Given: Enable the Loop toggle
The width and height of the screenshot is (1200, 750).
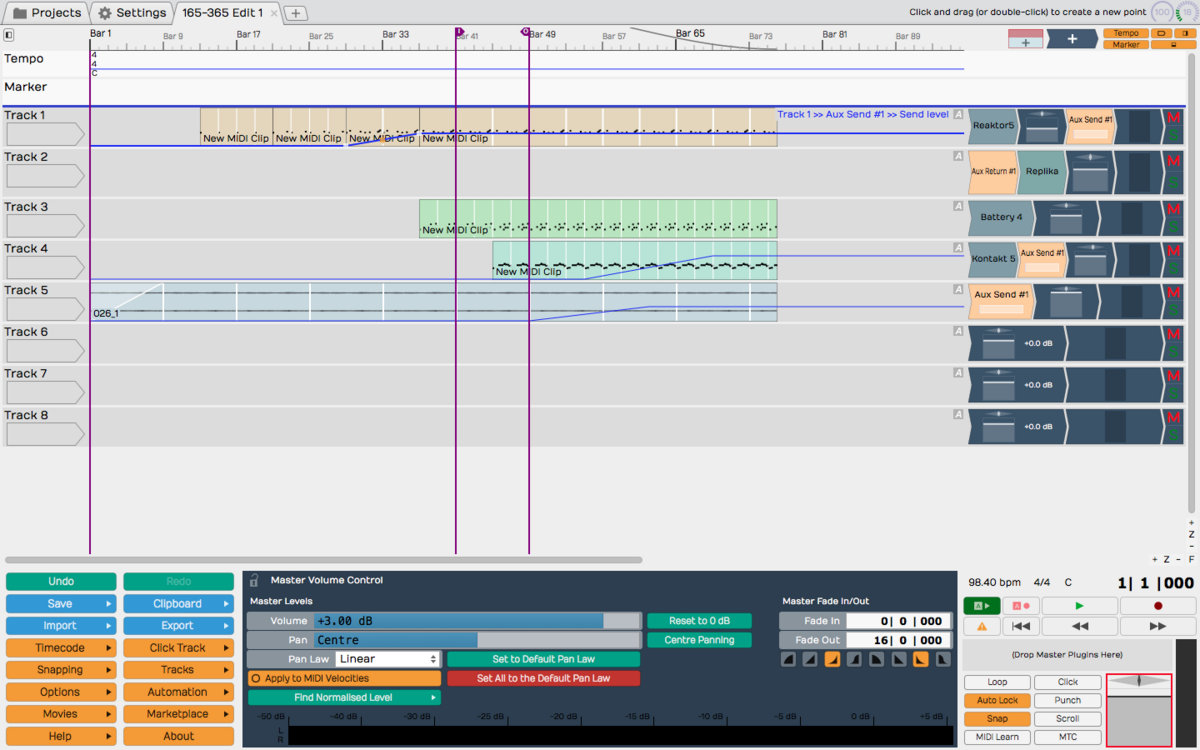Looking at the screenshot, I should pos(997,682).
